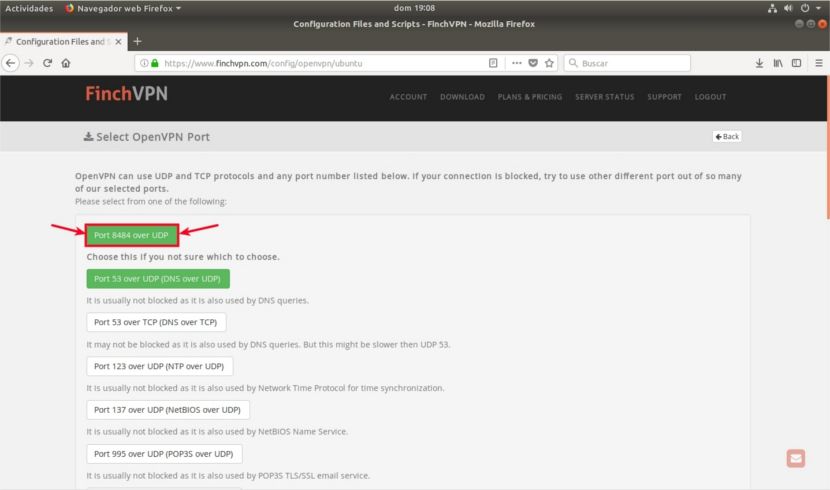Click LOGOUT in the navigation

coord(710,97)
